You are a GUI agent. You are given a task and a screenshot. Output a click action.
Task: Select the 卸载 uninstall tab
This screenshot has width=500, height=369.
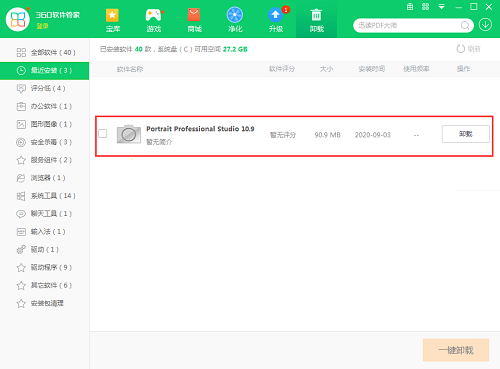316,20
